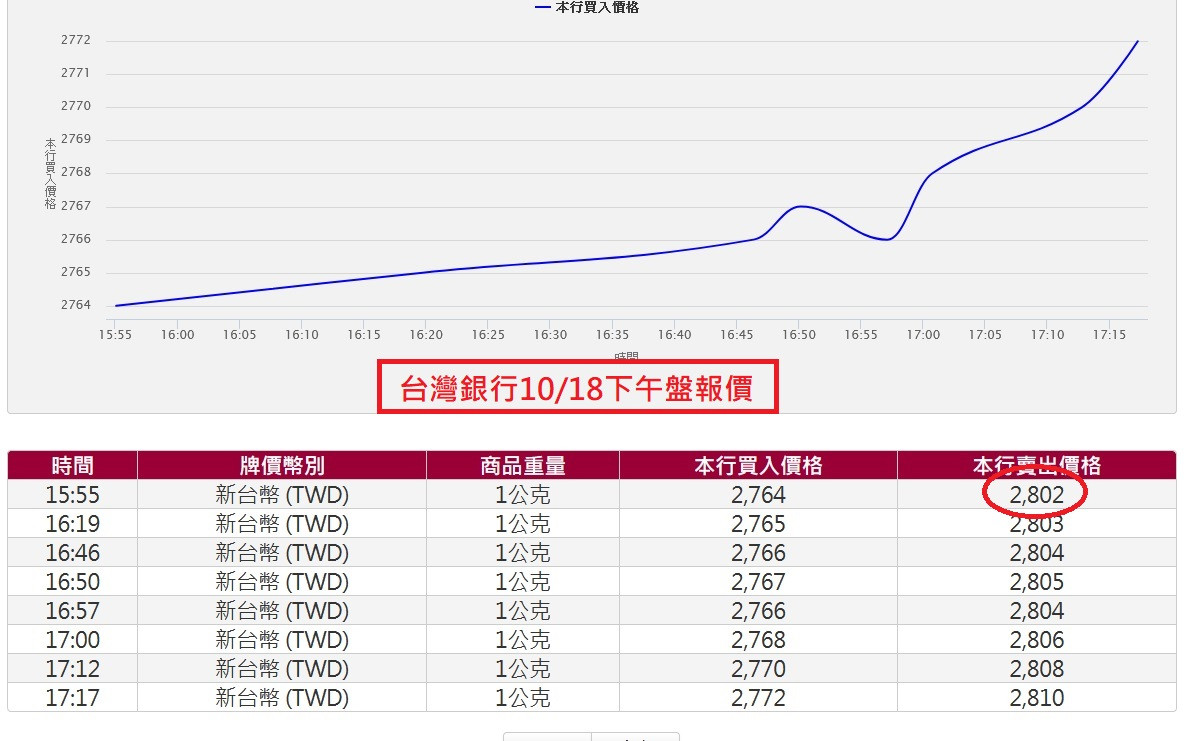Select sell price 2,810 in the 17:17 row
This screenshot has height=741, width=1188.
pyautogui.click(x=1036, y=698)
